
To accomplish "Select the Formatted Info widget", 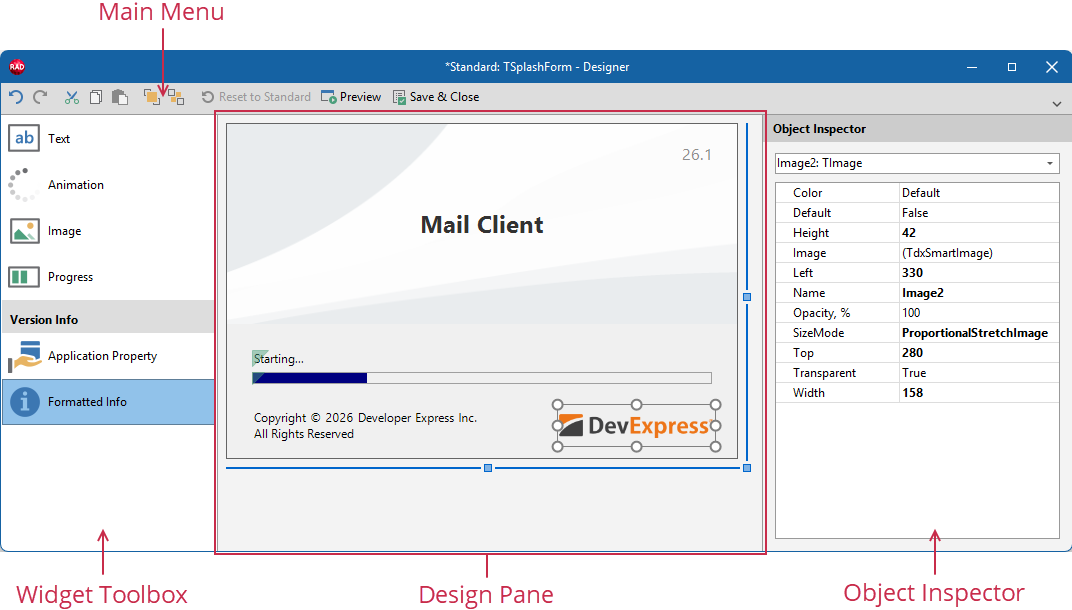I will click(x=108, y=402).
